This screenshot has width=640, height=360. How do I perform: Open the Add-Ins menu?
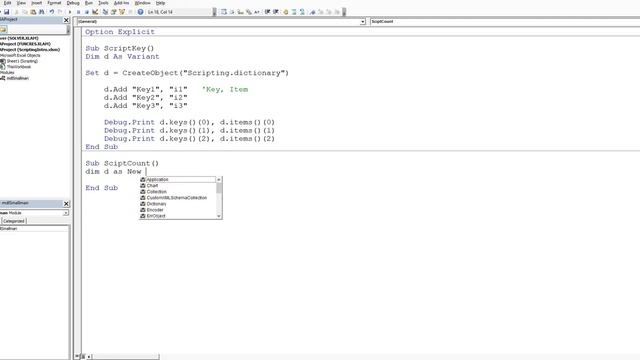121,3
